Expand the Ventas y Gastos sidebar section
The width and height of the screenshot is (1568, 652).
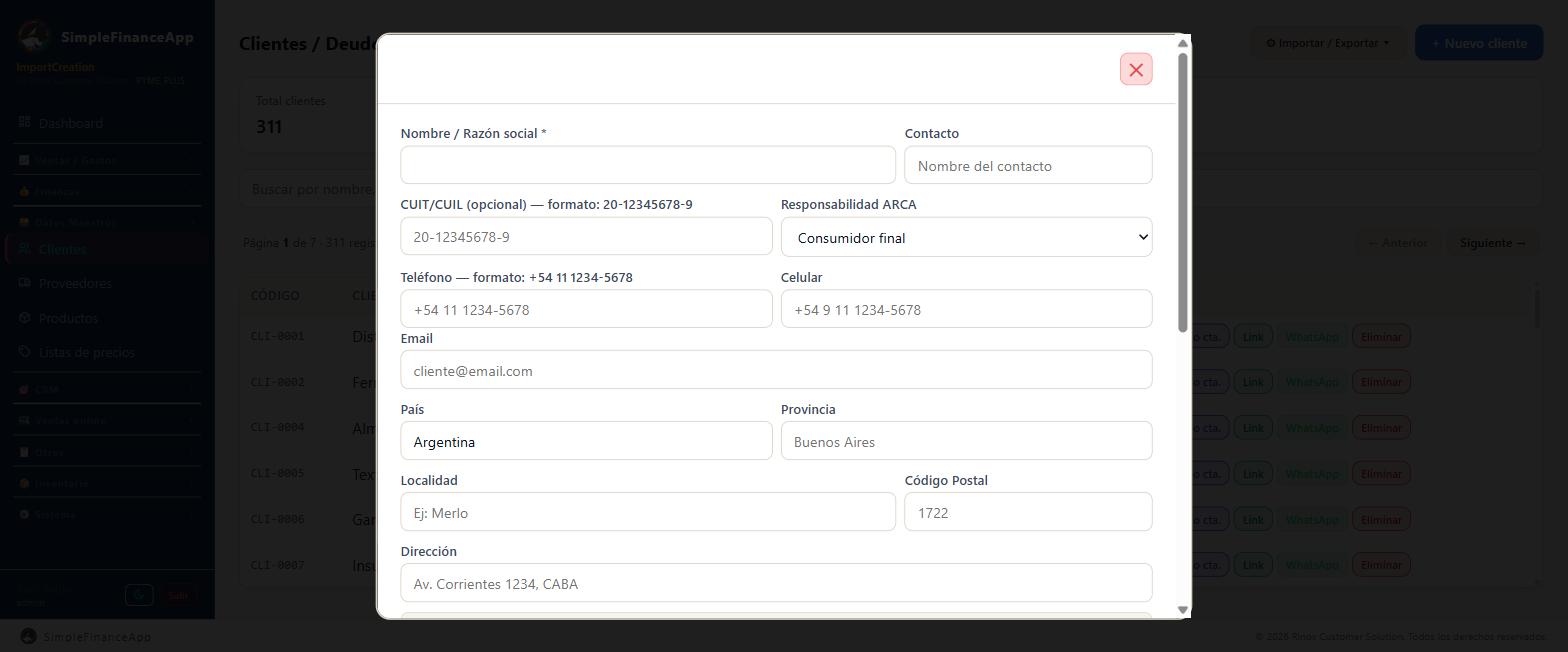coord(108,160)
